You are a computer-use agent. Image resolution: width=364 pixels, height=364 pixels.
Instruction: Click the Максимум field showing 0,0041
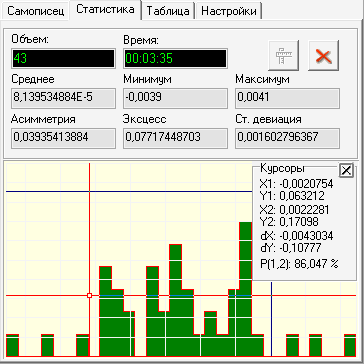tap(287, 98)
